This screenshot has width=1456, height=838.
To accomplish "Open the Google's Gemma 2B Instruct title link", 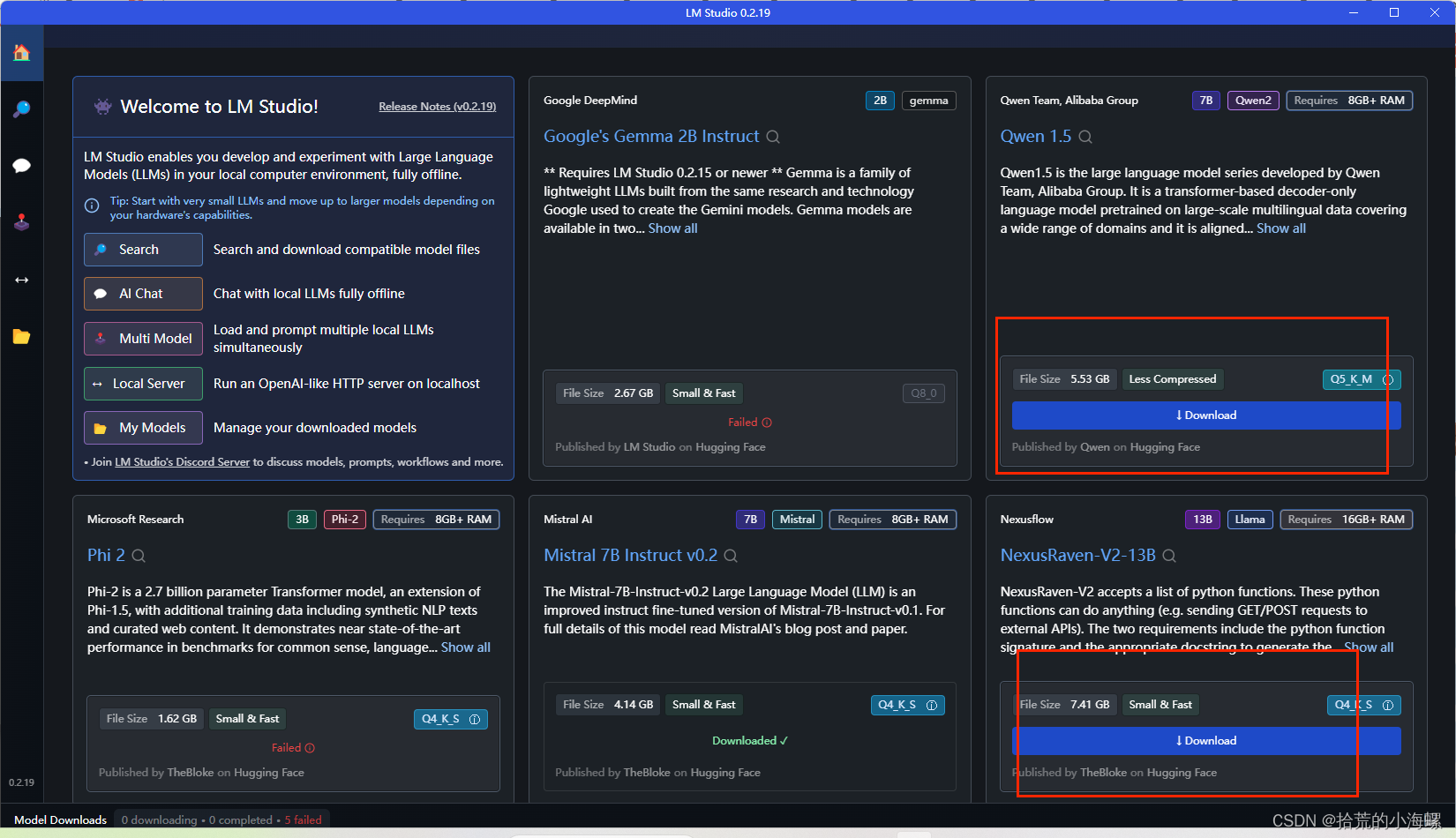I will (651, 137).
